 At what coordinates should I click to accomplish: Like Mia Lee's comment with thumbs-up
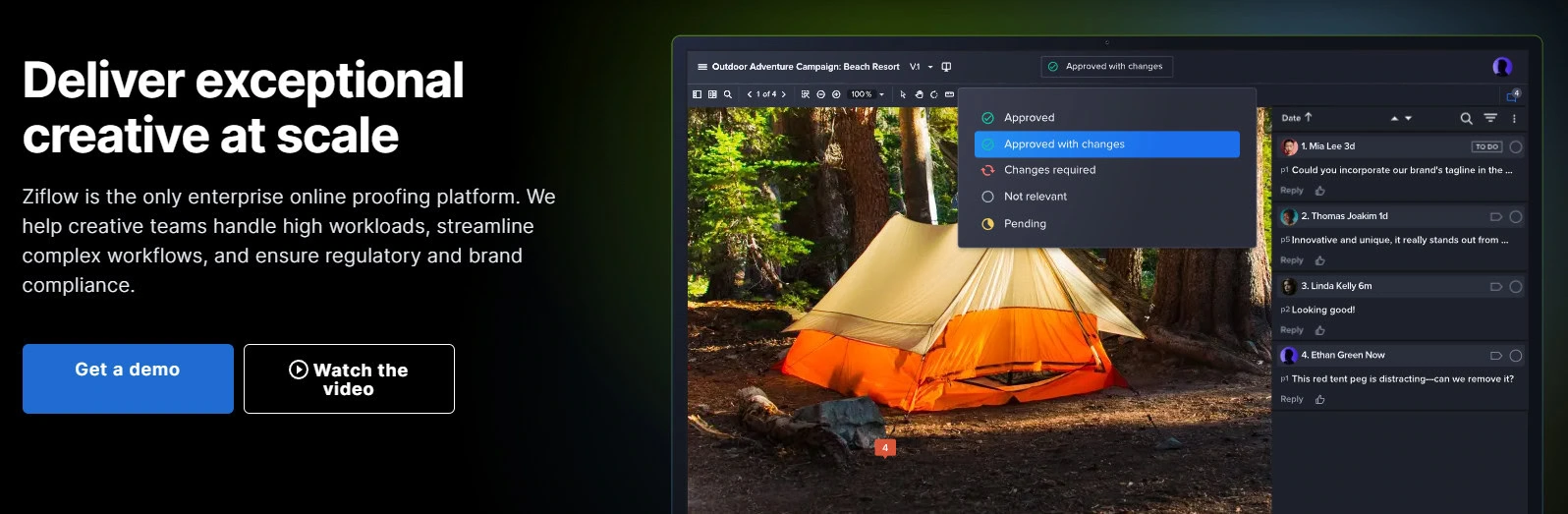coord(1319,191)
